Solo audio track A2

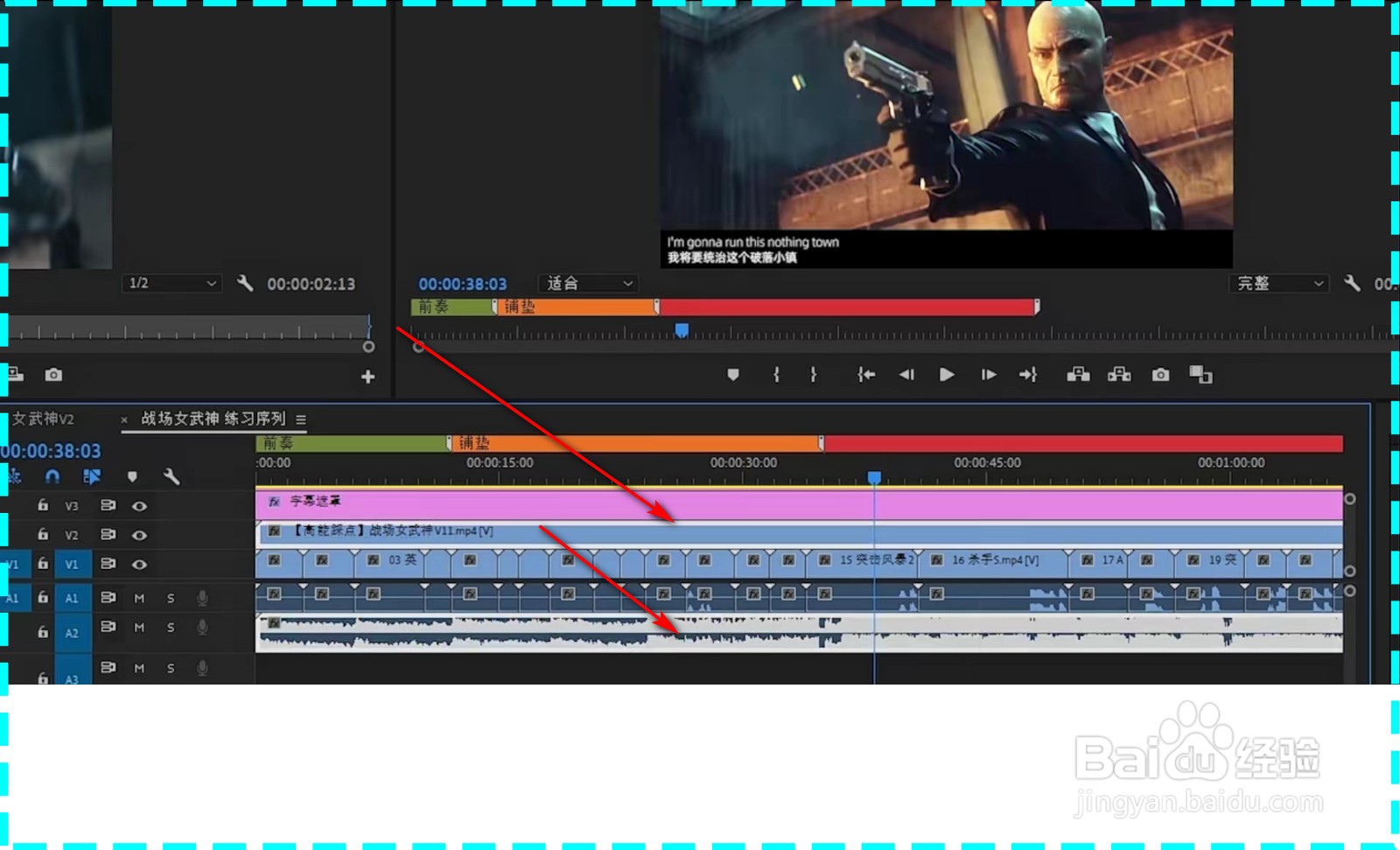coord(171,628)
